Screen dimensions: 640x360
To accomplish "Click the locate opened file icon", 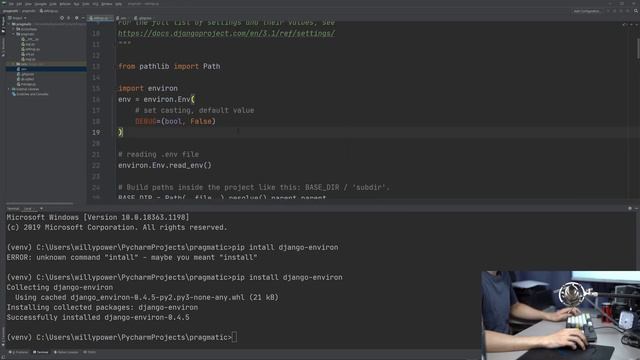I will pyautogui.click(x=62, y=18).
